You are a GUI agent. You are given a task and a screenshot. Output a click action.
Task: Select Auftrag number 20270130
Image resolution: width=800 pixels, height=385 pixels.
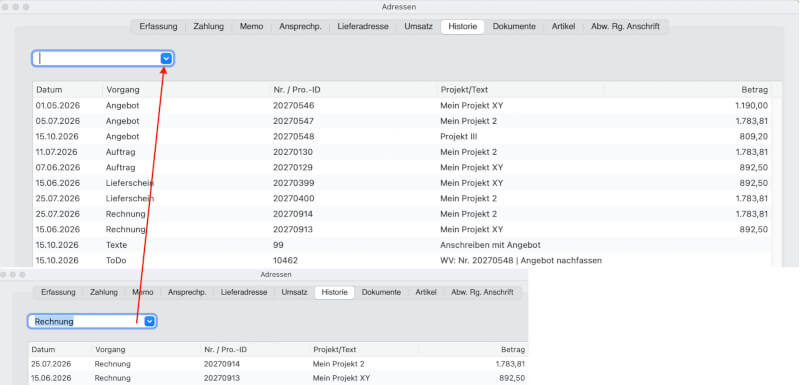pyautogui.click(x=293, y=152)
